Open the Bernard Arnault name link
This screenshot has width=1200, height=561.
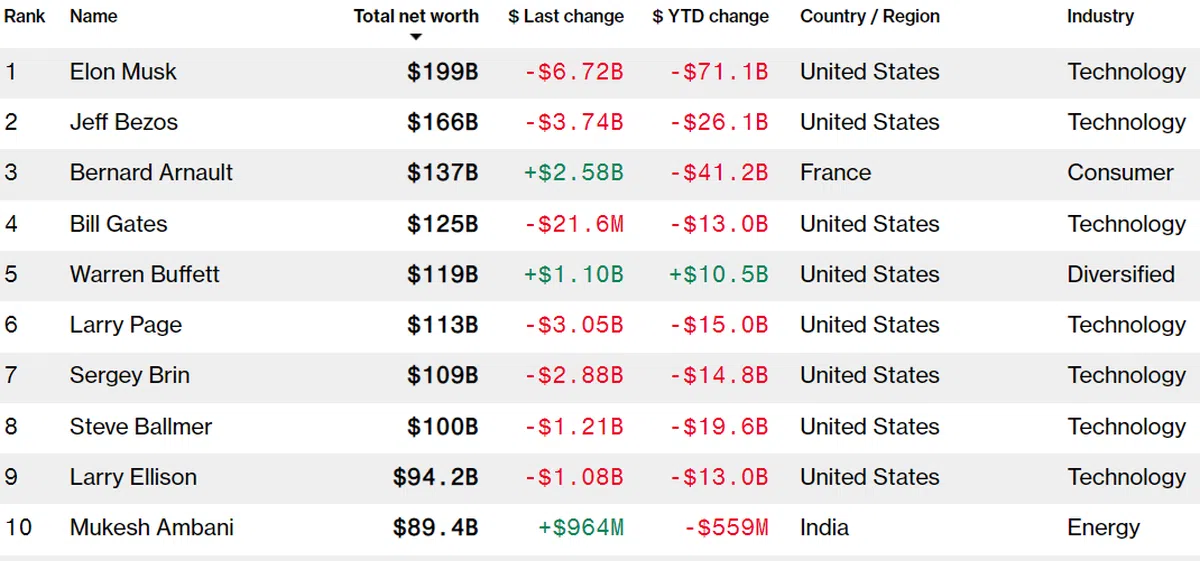[x=151, y=172]
